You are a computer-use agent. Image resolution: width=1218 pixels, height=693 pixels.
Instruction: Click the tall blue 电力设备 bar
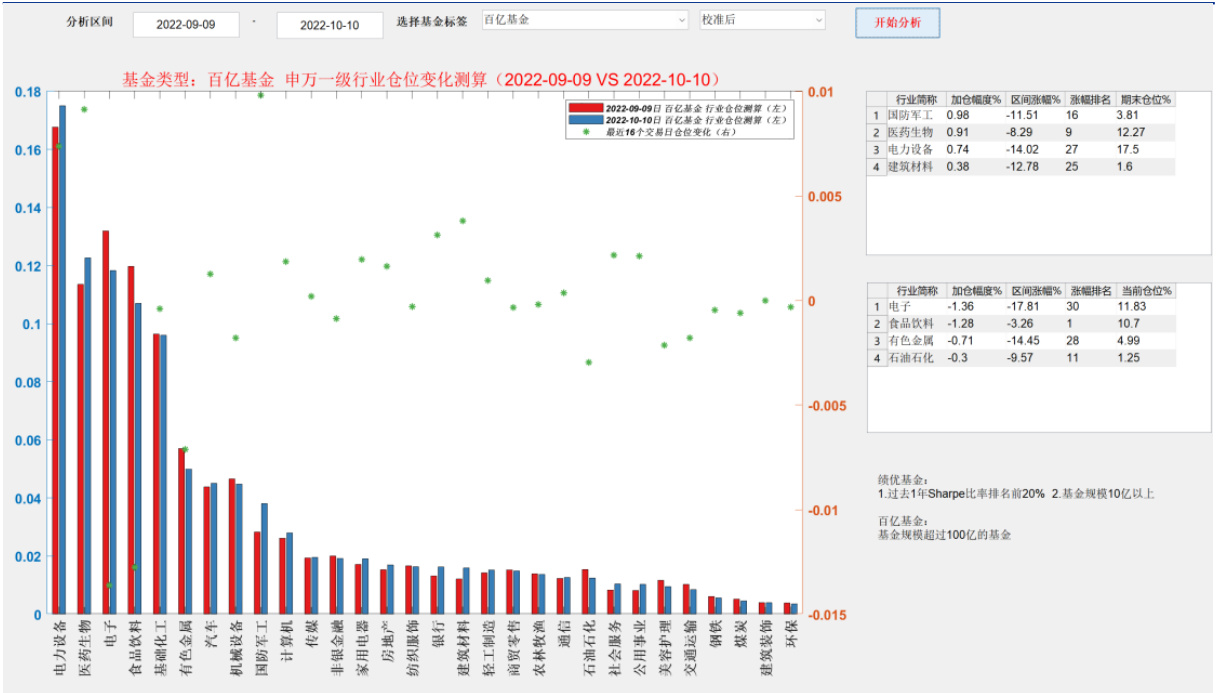coord(62,360)
